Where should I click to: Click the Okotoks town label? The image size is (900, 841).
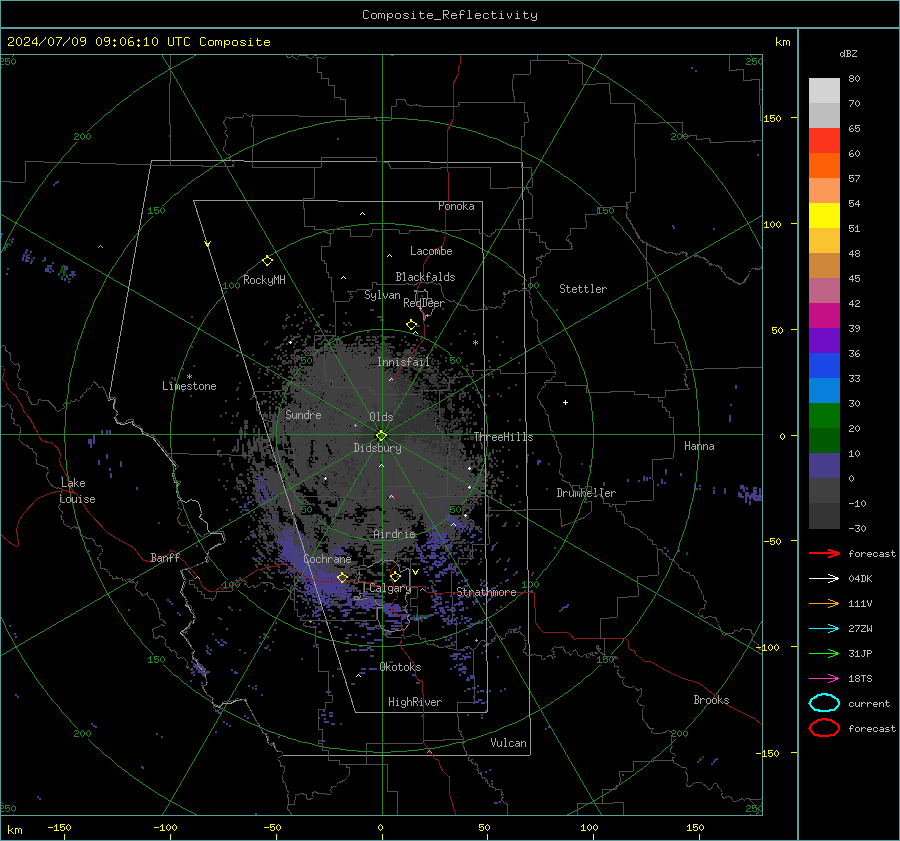[400, 667]
